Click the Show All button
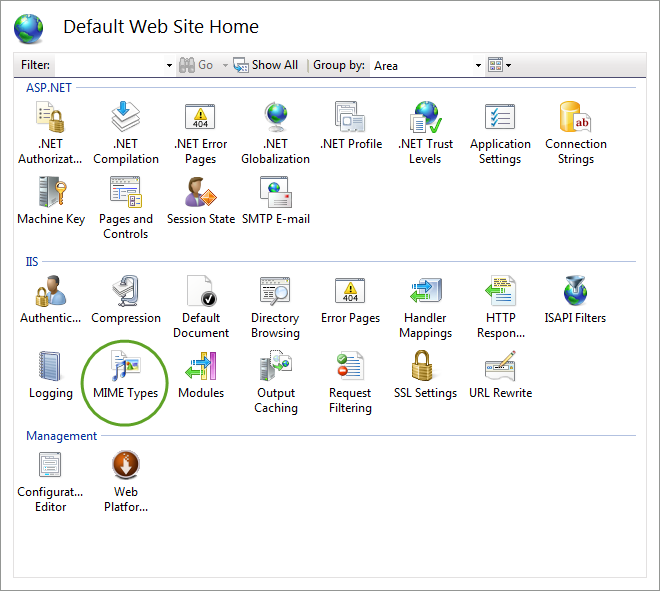The image size is (660, 591). tap(265, 65)
